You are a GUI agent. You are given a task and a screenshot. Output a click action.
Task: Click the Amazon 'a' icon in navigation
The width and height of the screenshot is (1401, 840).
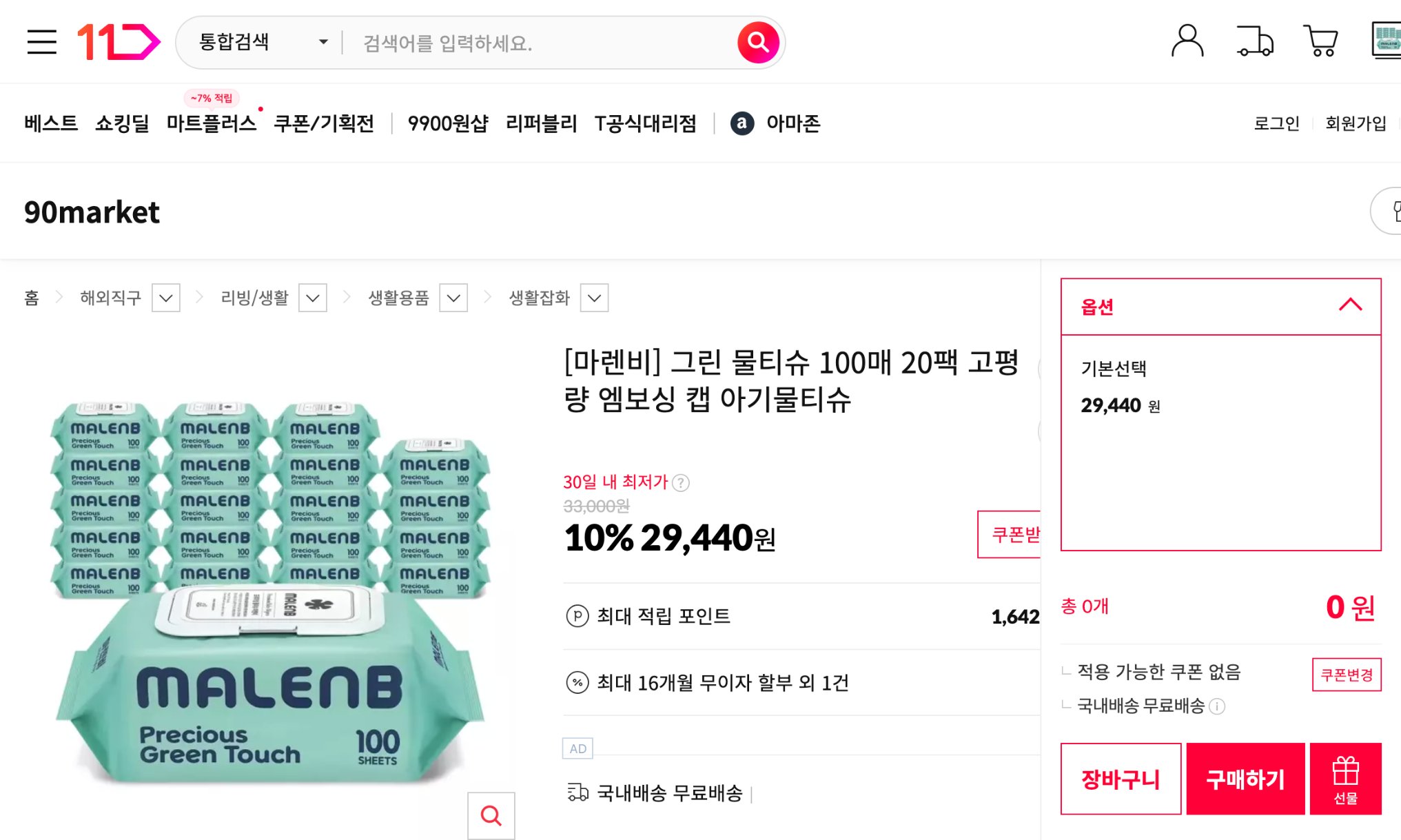point(742,124)
